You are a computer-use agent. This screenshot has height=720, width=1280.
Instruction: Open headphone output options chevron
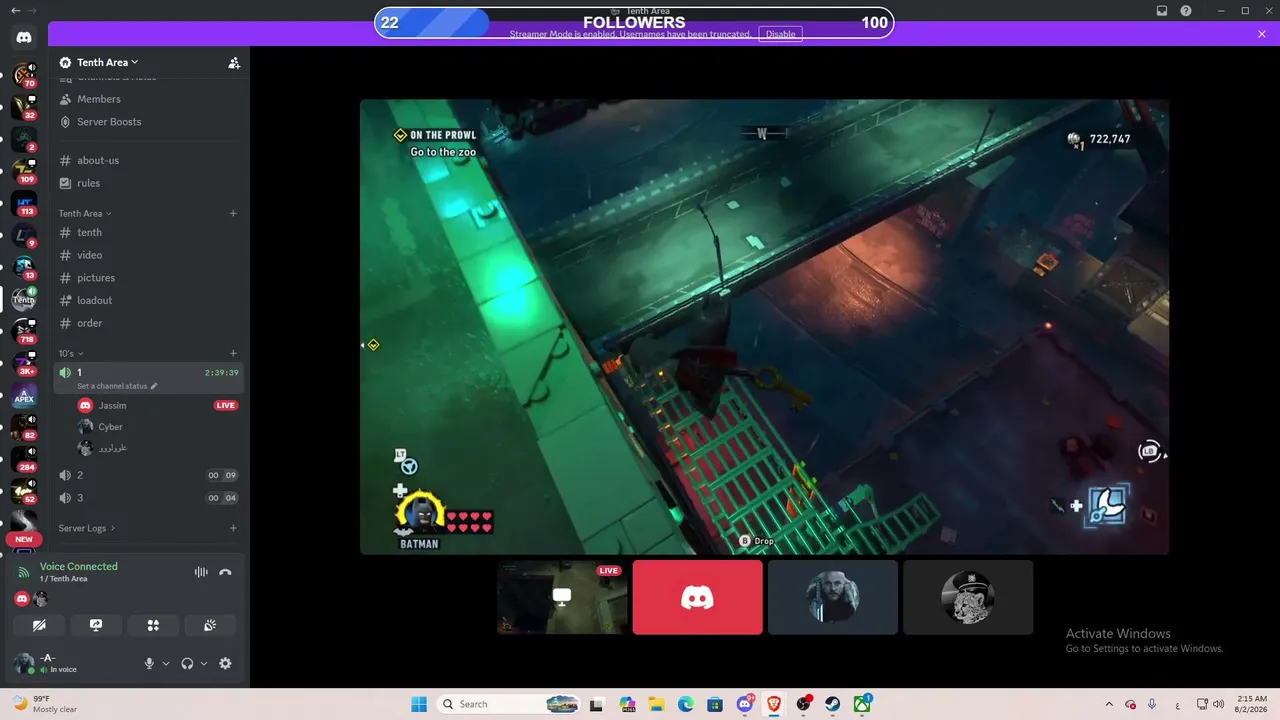(204, 663)
